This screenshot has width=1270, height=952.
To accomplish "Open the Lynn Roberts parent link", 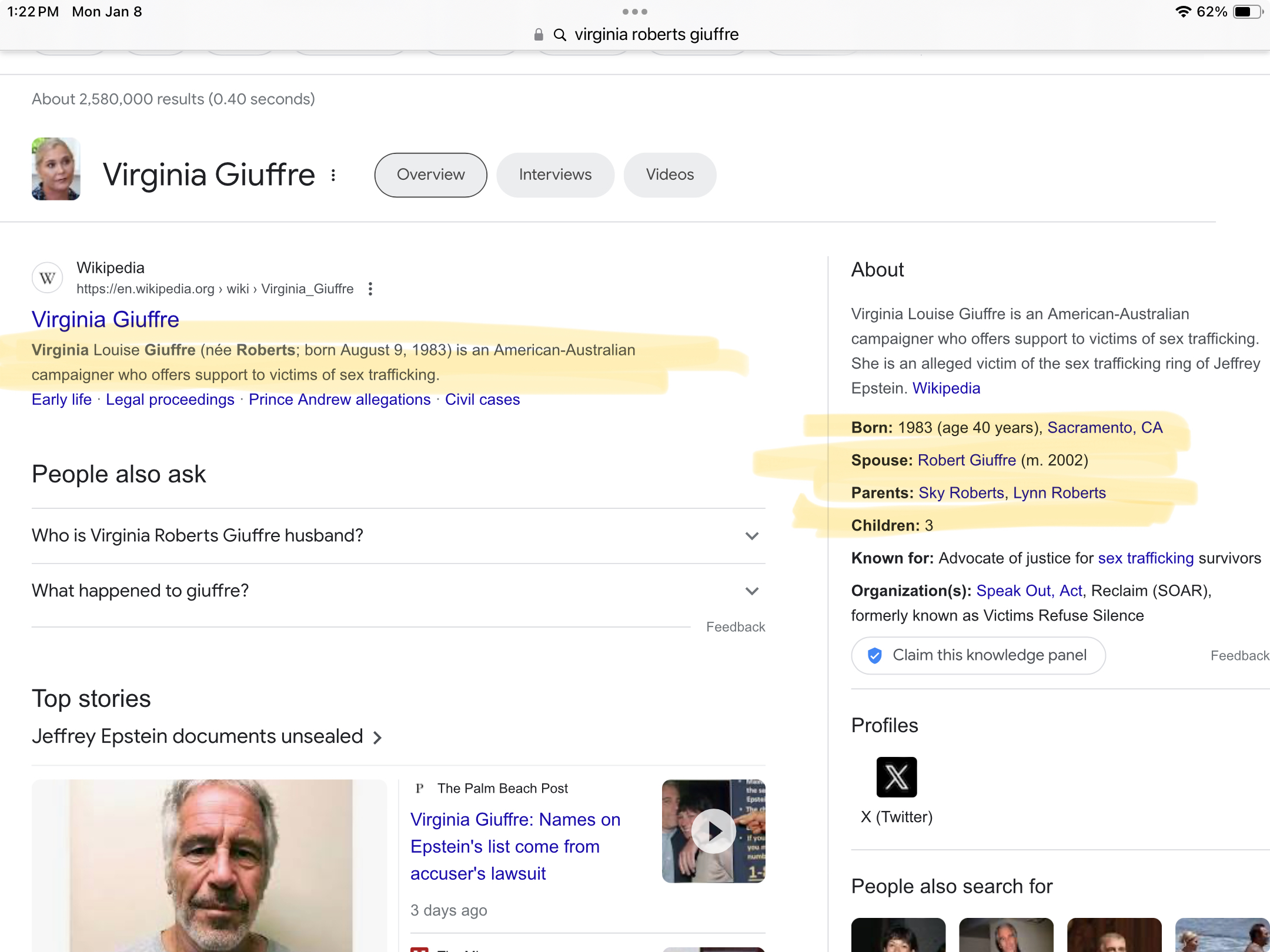I will [1060, 493].
